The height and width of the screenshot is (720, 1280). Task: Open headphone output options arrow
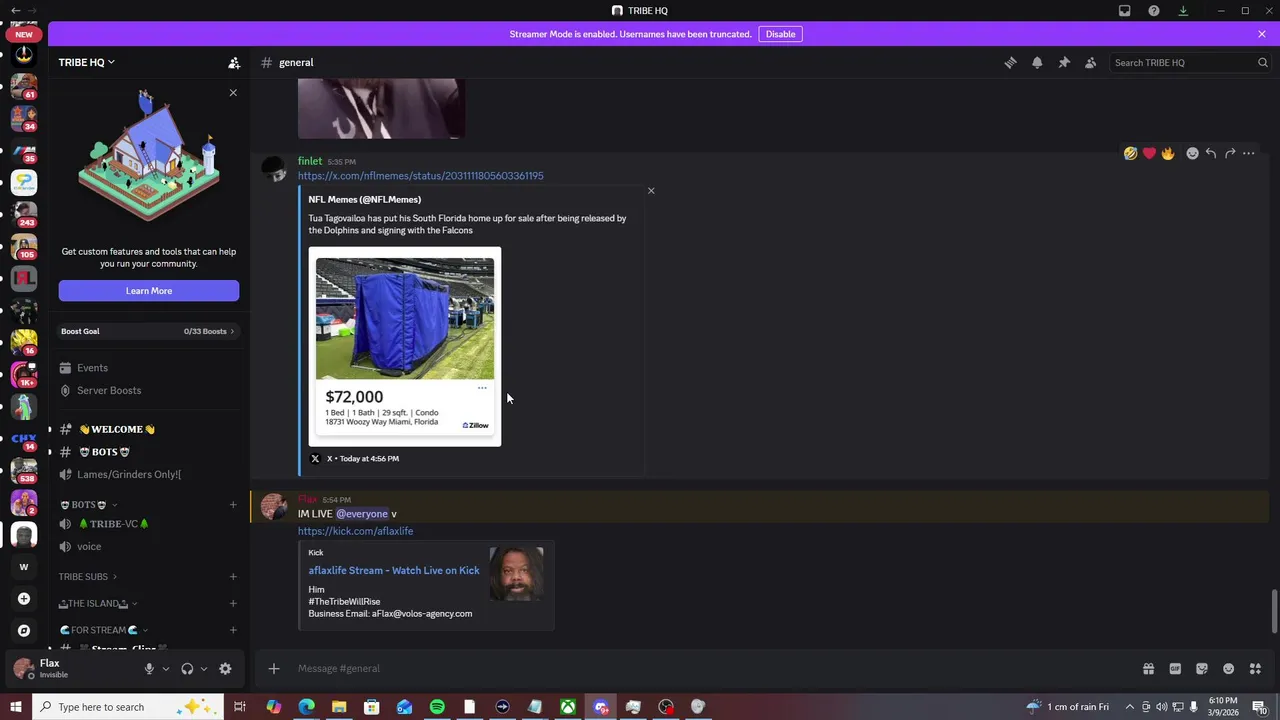204,669
